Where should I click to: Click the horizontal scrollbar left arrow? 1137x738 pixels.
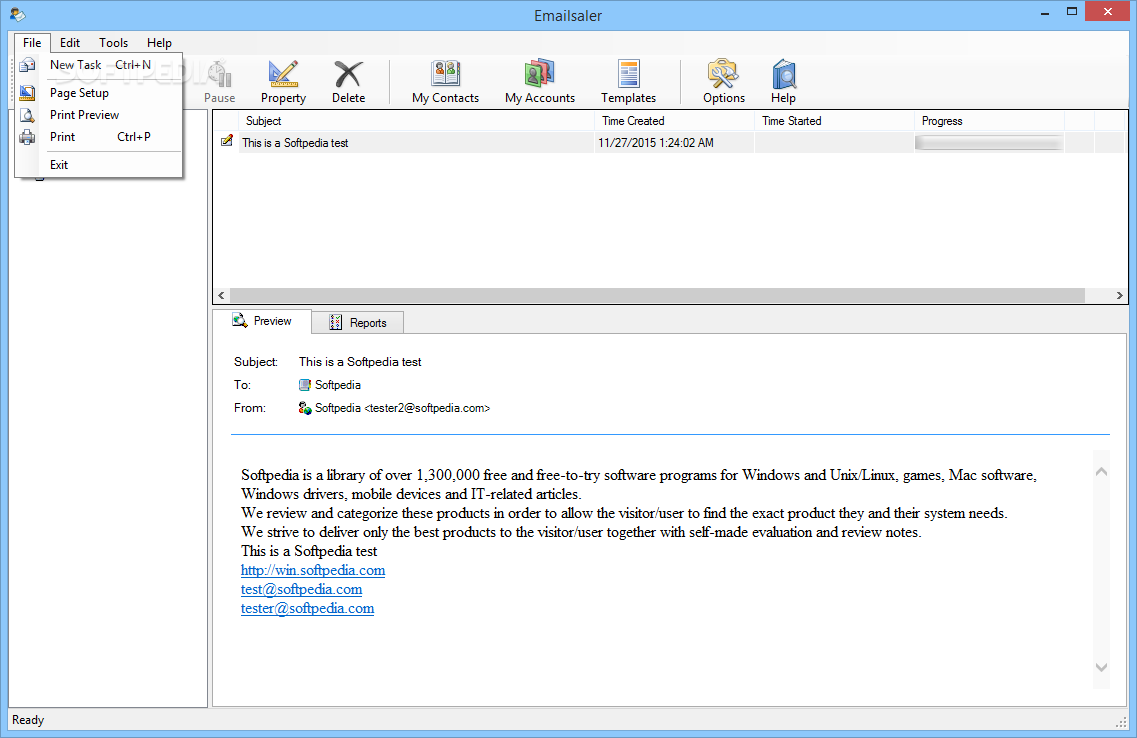pos(221,296)
